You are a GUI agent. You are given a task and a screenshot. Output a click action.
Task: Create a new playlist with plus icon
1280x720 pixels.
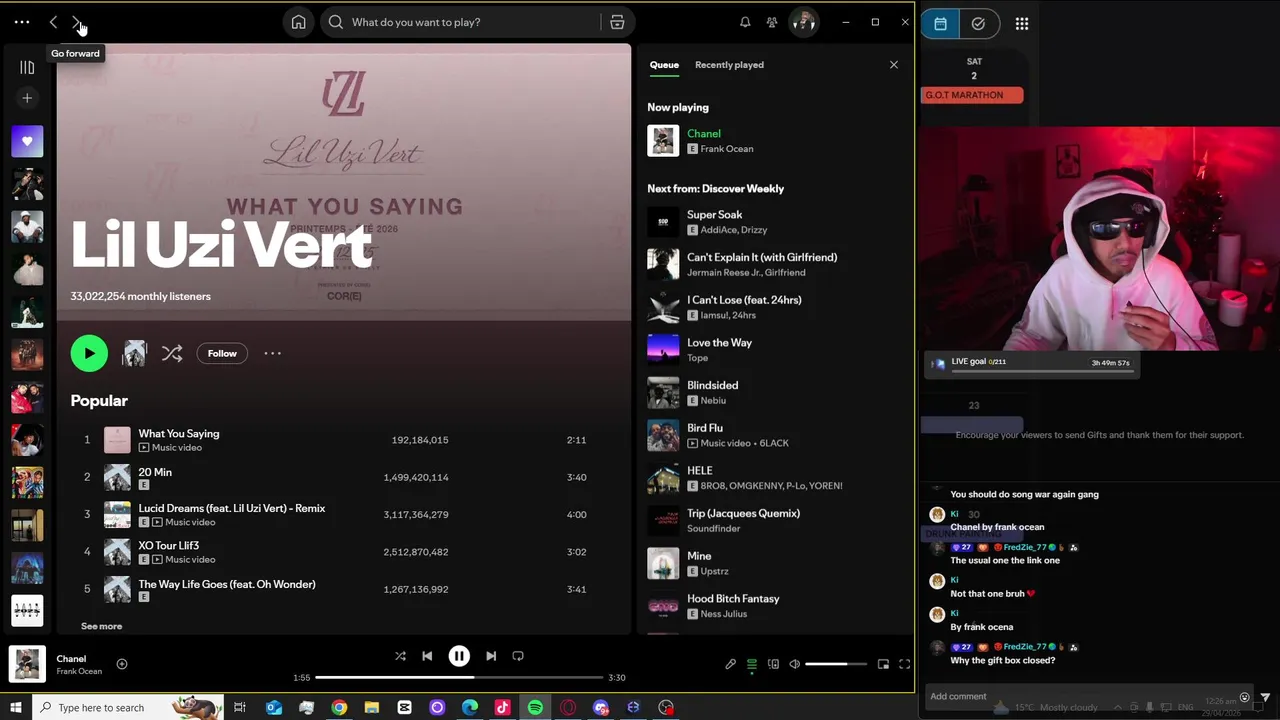[x=27, y=98]
